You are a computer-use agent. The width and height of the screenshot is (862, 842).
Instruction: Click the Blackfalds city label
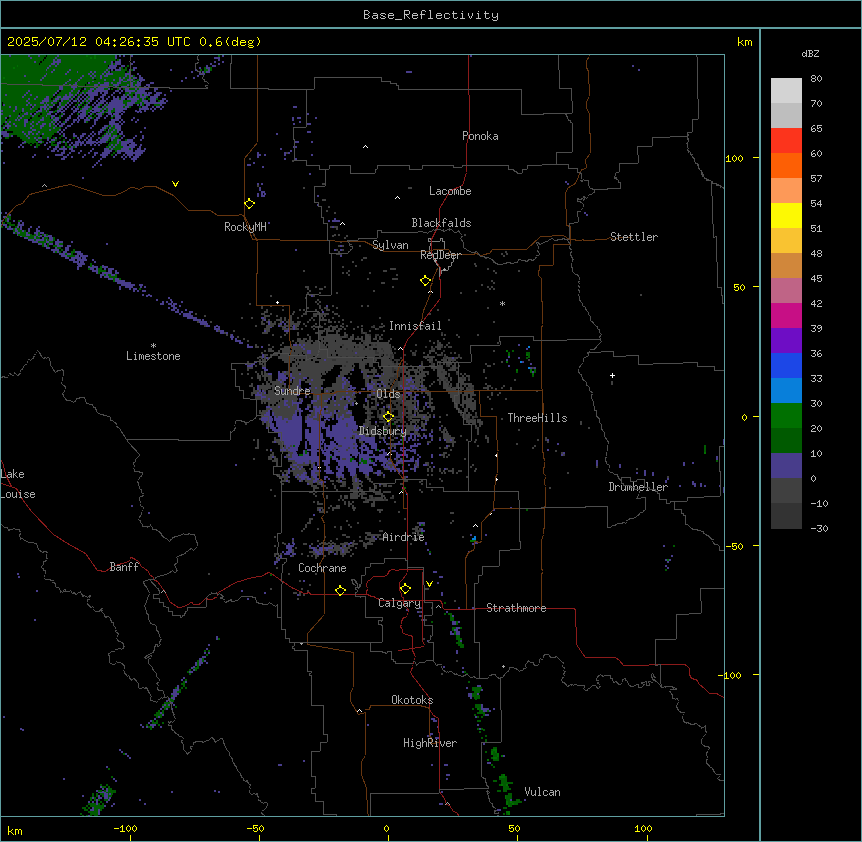click(x=441, y=223)
